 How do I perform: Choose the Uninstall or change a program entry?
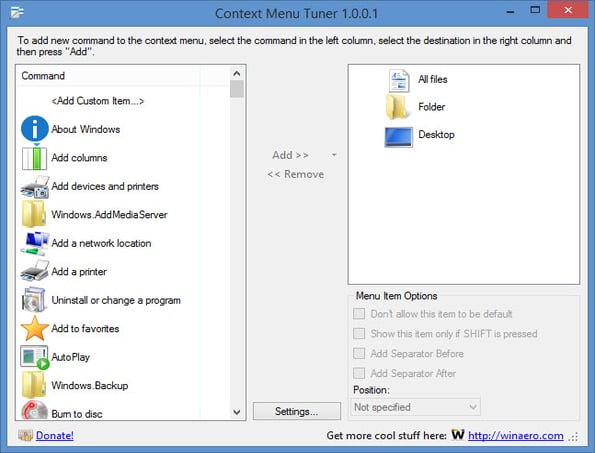(116, 300)
